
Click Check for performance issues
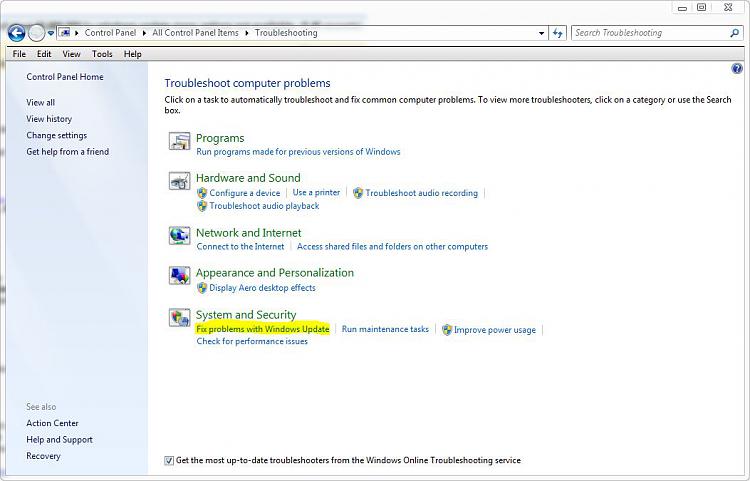tap(252, 341)
